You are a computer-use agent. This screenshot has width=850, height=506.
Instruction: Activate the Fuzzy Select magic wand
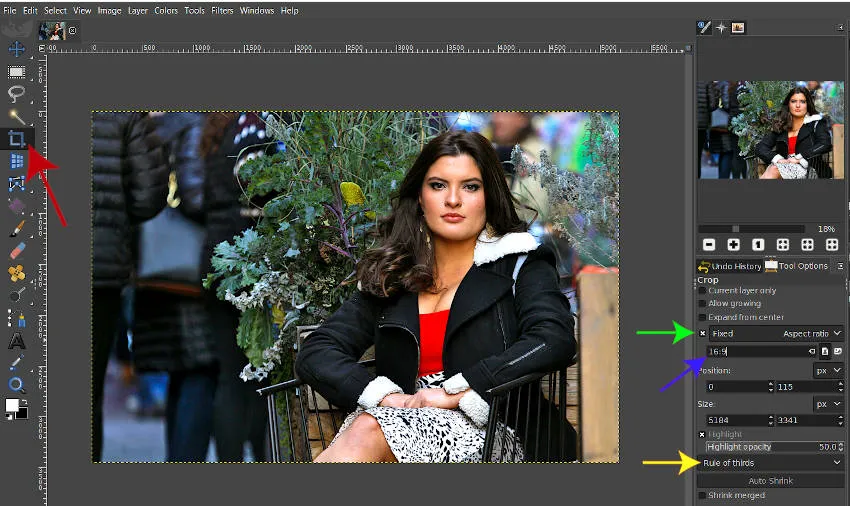tap(17, 117)
